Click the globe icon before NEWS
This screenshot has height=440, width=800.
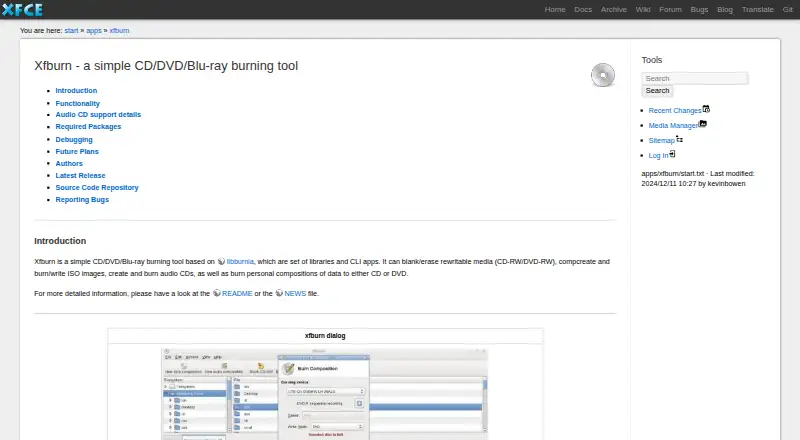coord(279,293)
